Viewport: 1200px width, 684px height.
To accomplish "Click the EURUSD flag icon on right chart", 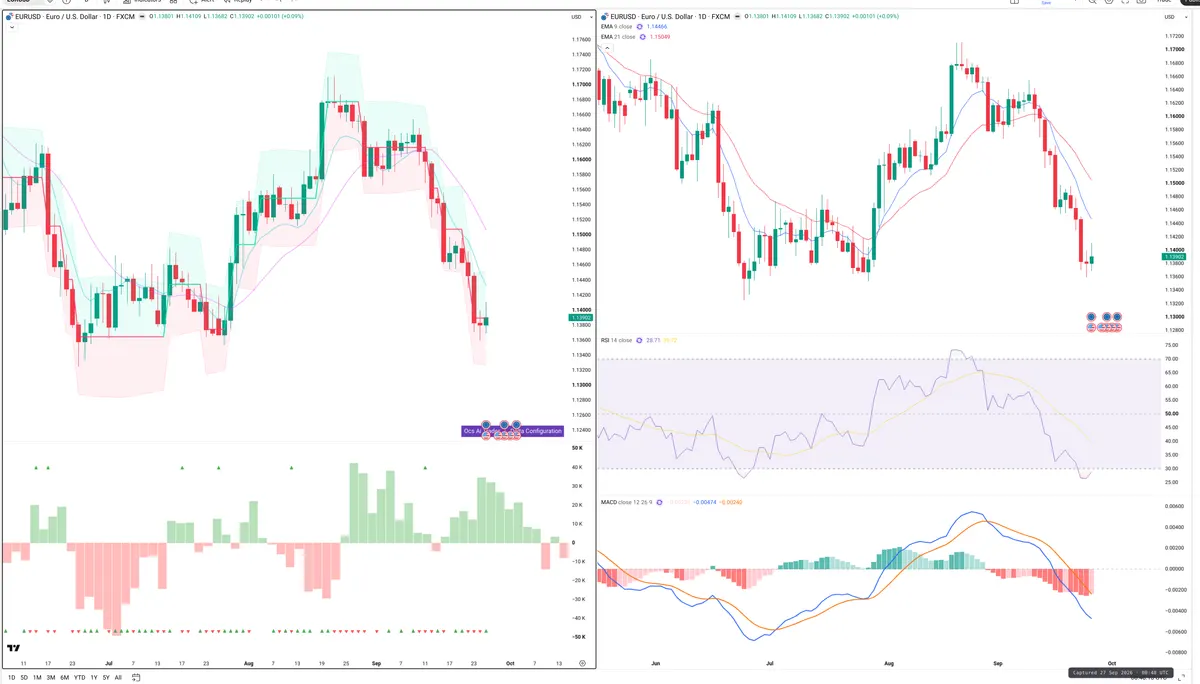I will pyautogui.click(x=604, y=17).
